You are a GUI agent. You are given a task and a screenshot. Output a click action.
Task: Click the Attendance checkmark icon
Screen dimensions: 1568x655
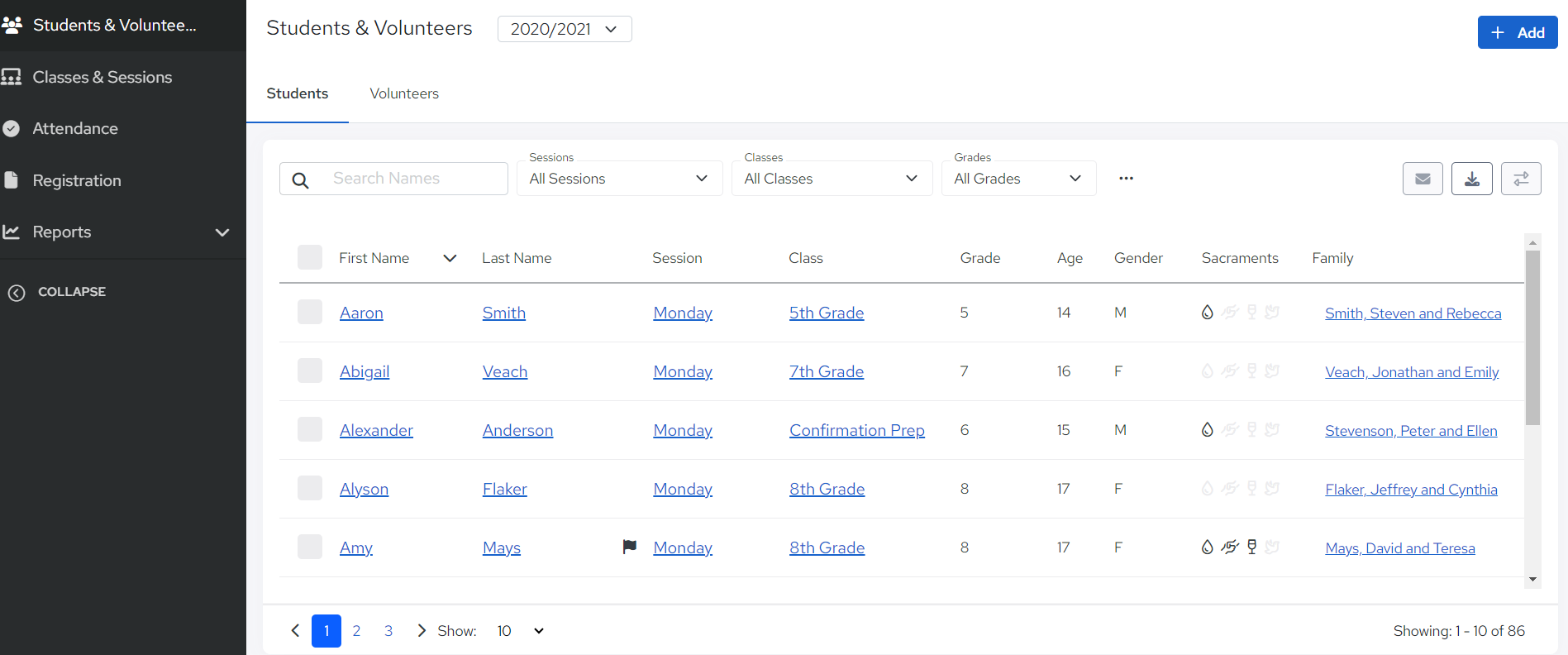(x=12, y=128)
